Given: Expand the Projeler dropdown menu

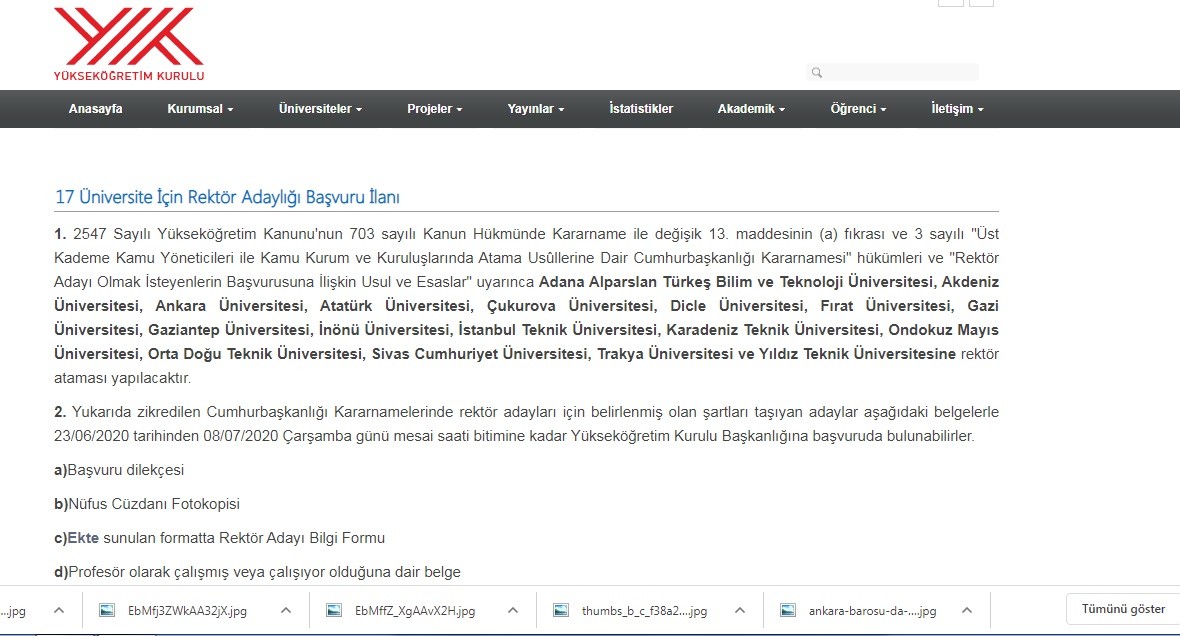Looking at the screenshot, I should 435,108.
